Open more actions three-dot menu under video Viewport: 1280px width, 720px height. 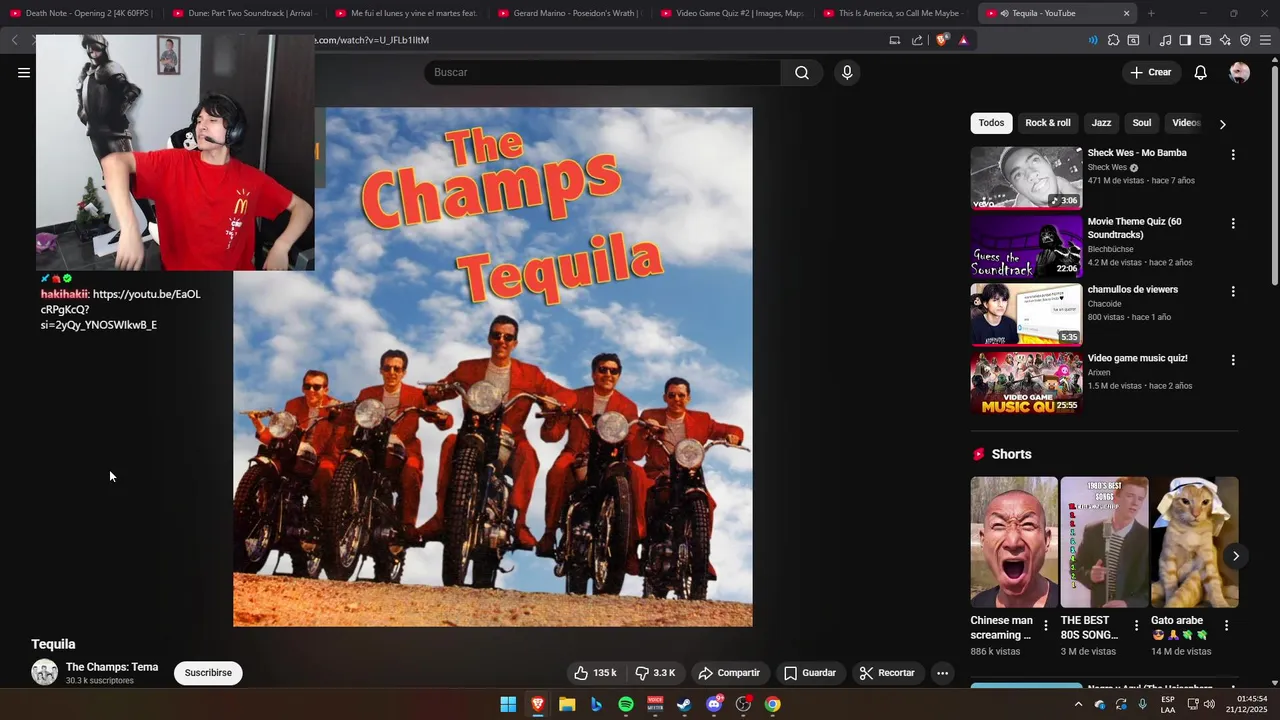pos(942,673)
